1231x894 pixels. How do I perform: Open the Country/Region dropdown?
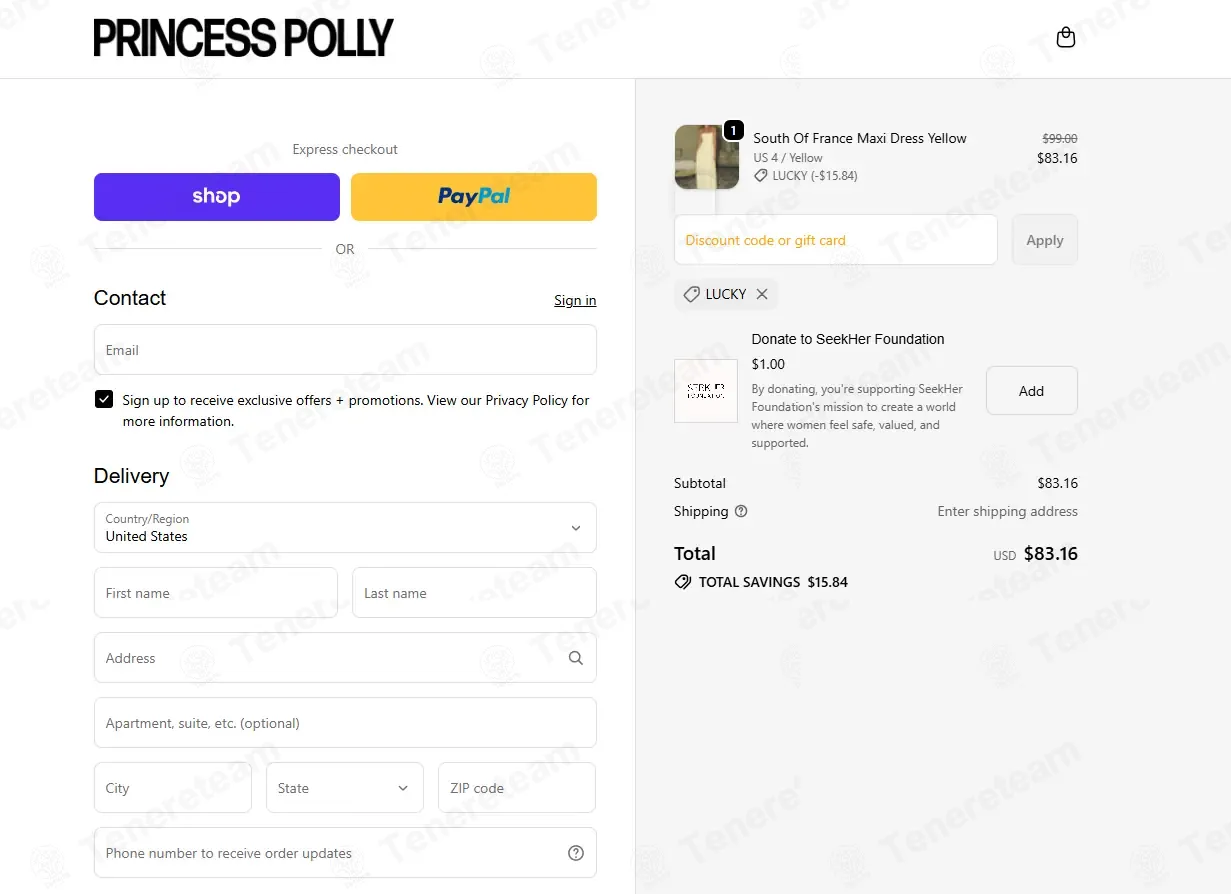coord(345,528)
